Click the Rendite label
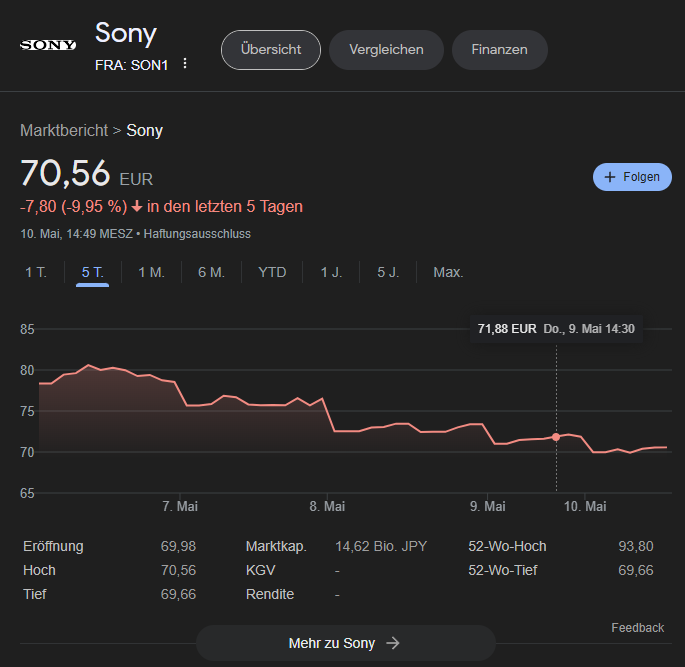 tap(270, 594)
